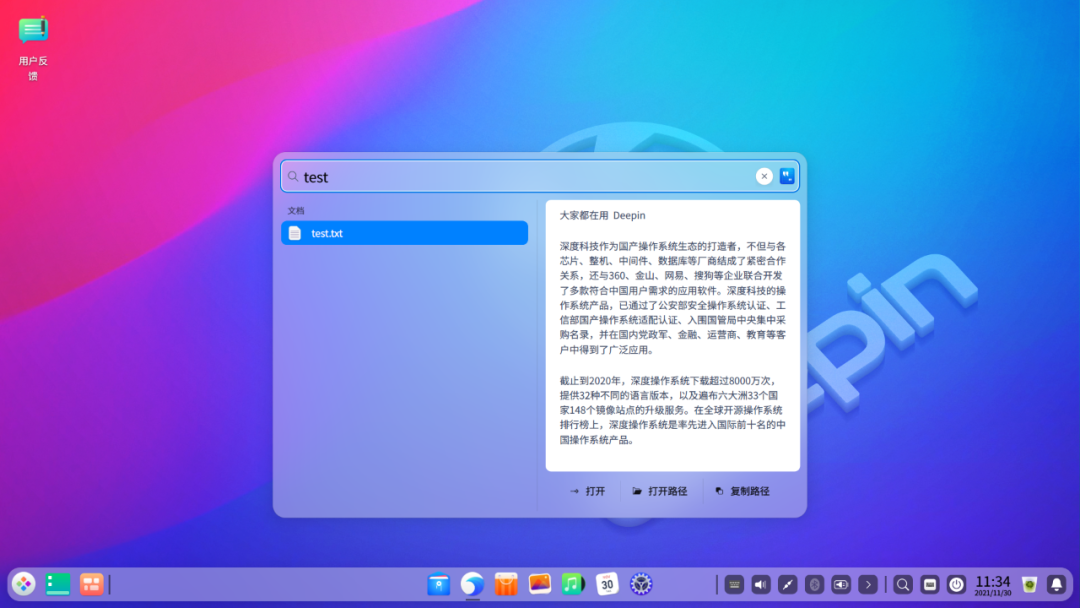Click the magnifier search icon in the dock
This screenshot has height=608, width=1080.
pyautogui.click(x=903, y=585)
